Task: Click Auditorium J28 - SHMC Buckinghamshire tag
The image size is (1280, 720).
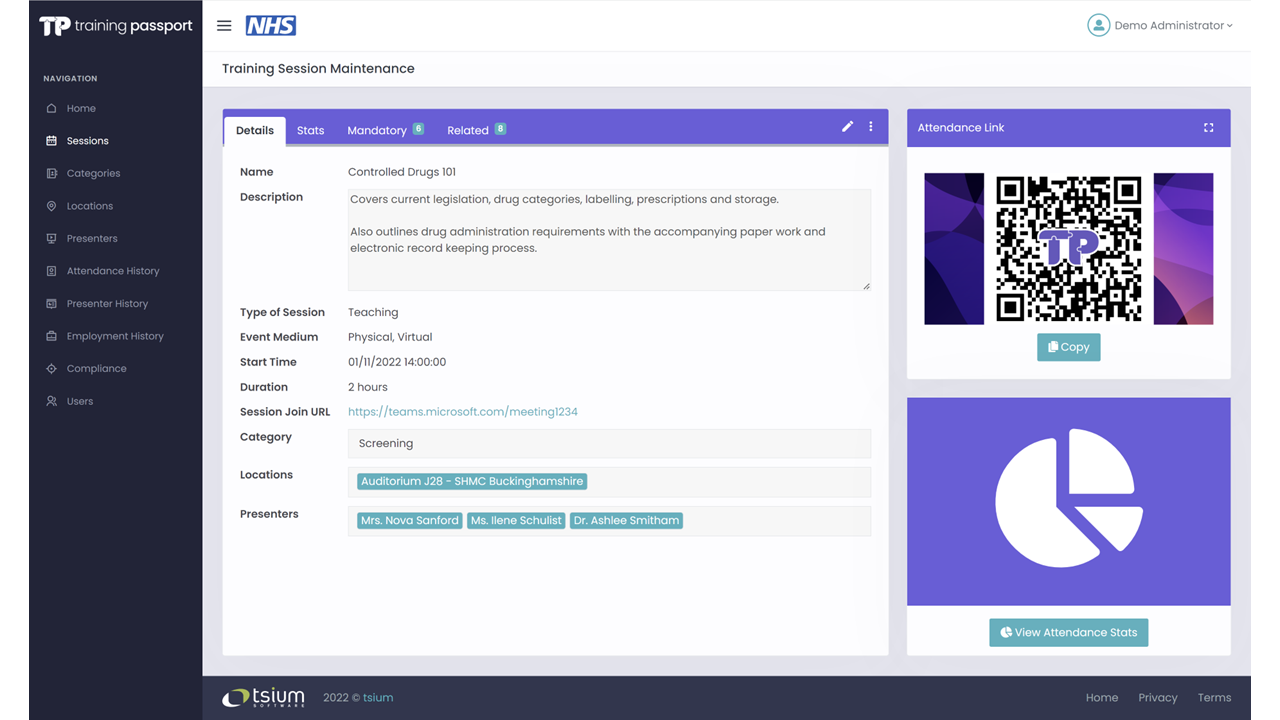Action: coord(472,481)
